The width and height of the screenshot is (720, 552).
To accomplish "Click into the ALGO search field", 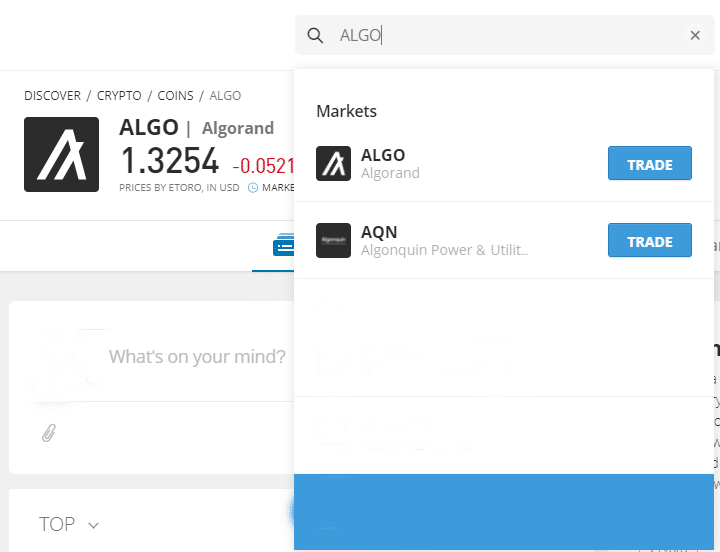I will point(505,35).
